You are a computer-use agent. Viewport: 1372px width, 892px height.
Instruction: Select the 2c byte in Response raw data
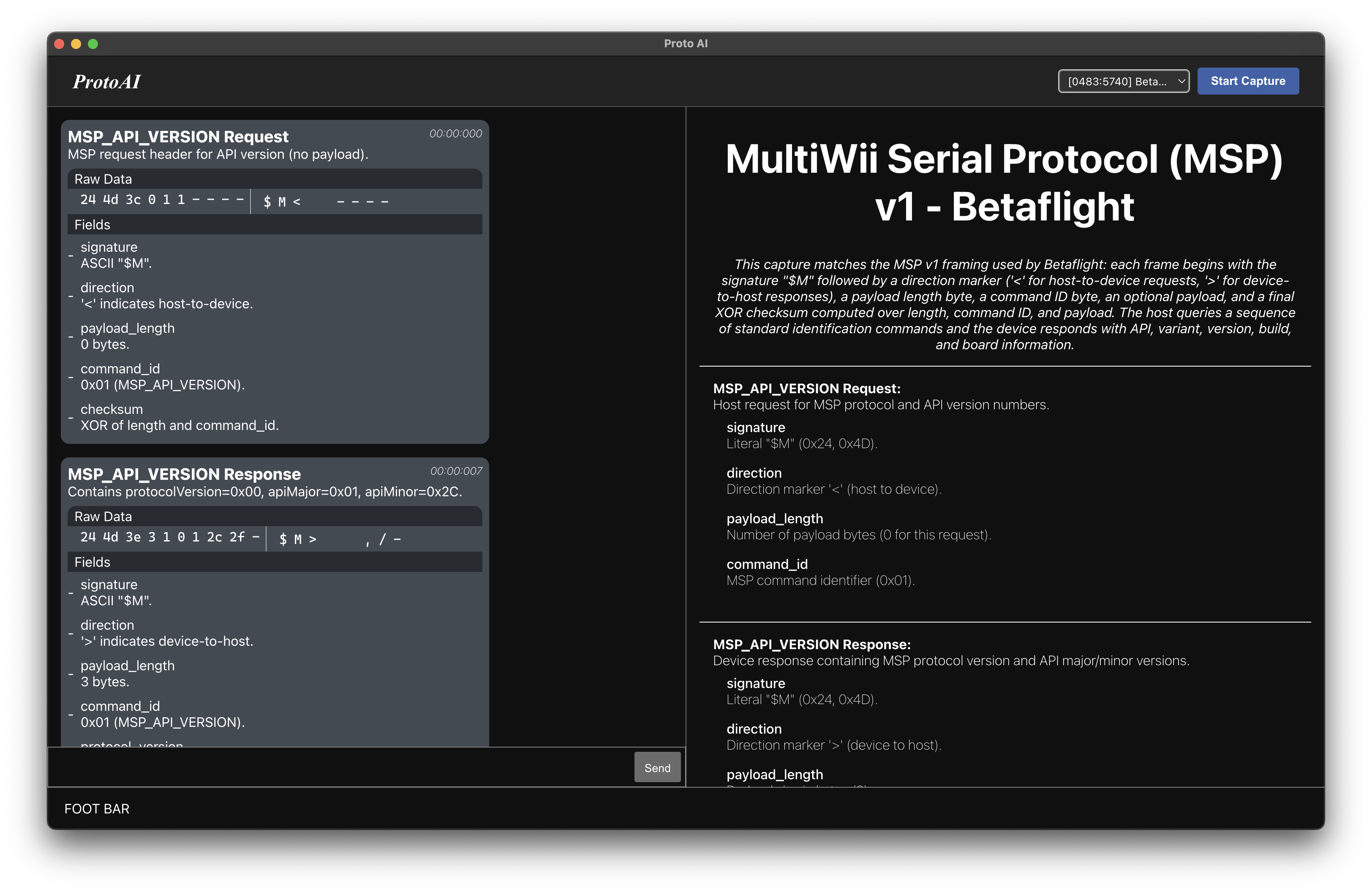[x=215, y=537]
